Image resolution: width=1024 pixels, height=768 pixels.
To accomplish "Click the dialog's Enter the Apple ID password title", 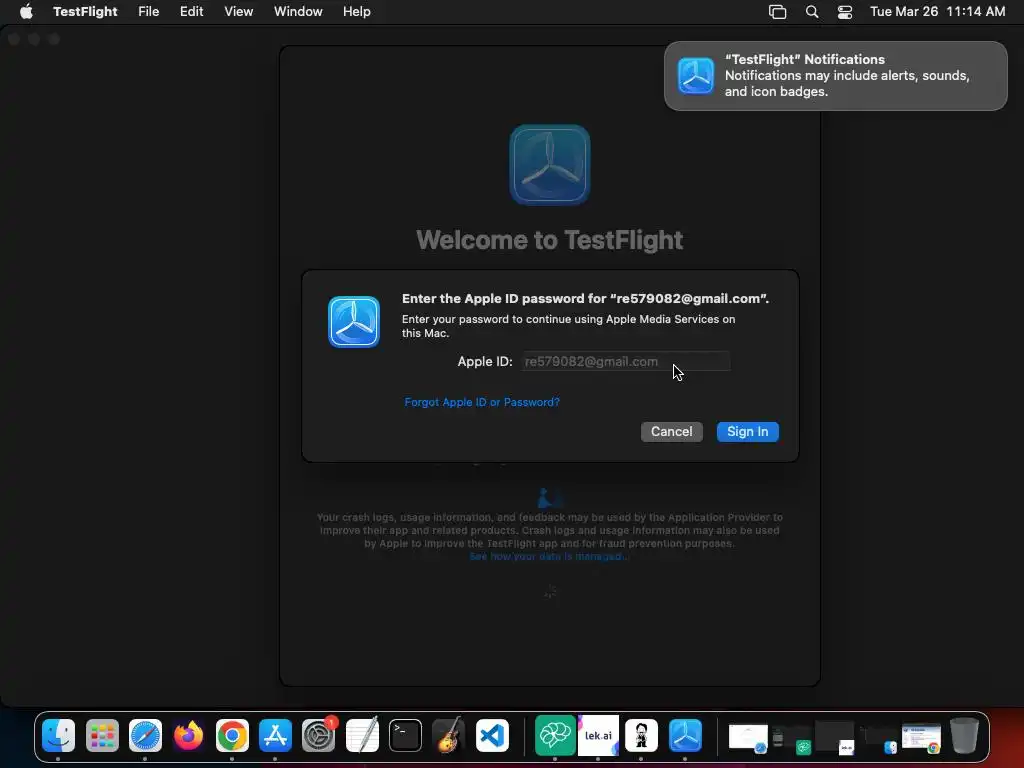I will (x=585, y=298).
